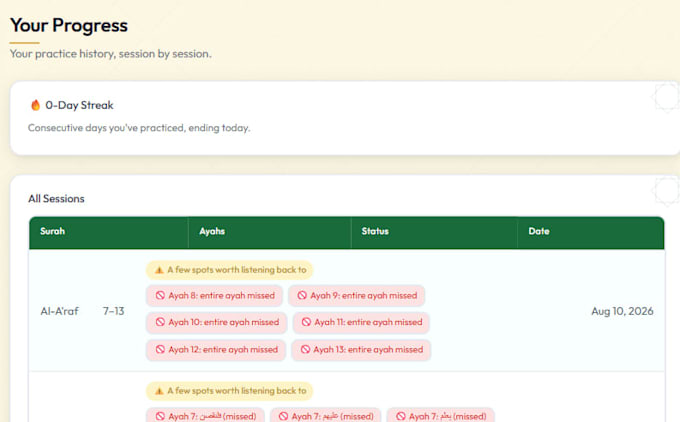Open the 'Ayah 11: entire ayah missed' tag
Screen dimensions: 680x422
(x=361, y=322)
